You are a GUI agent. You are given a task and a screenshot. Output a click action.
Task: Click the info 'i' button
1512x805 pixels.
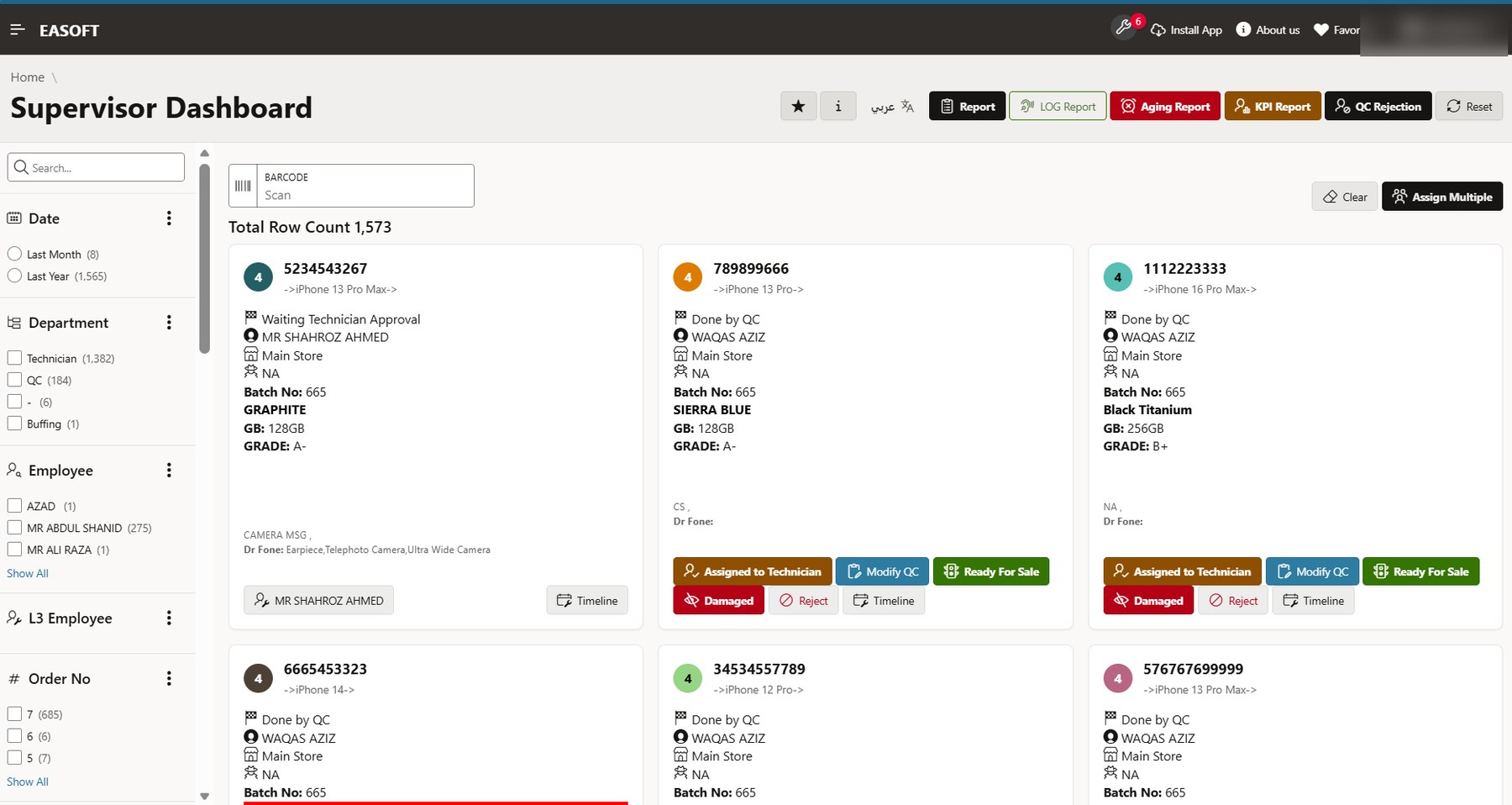(837, 106)
